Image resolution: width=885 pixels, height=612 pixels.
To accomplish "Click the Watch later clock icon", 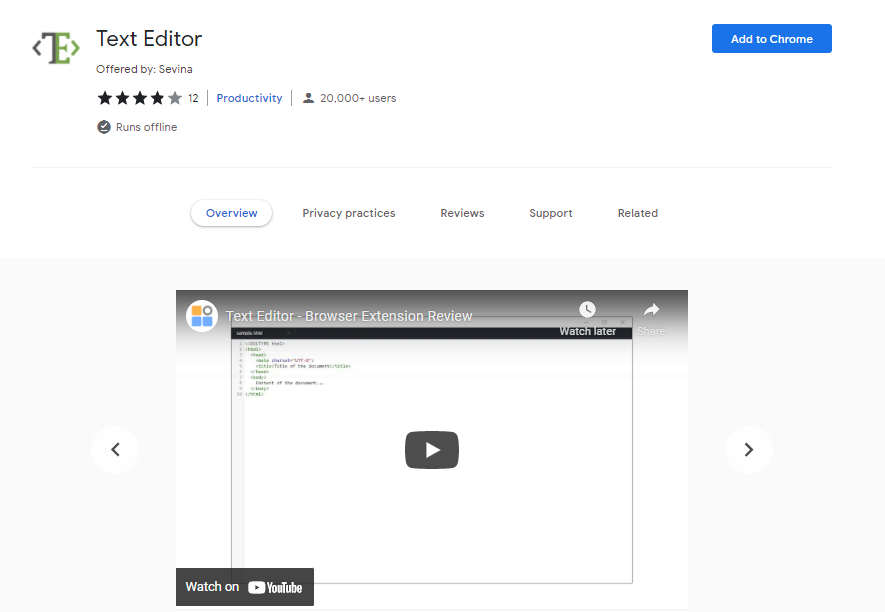I will click(587, 310).
